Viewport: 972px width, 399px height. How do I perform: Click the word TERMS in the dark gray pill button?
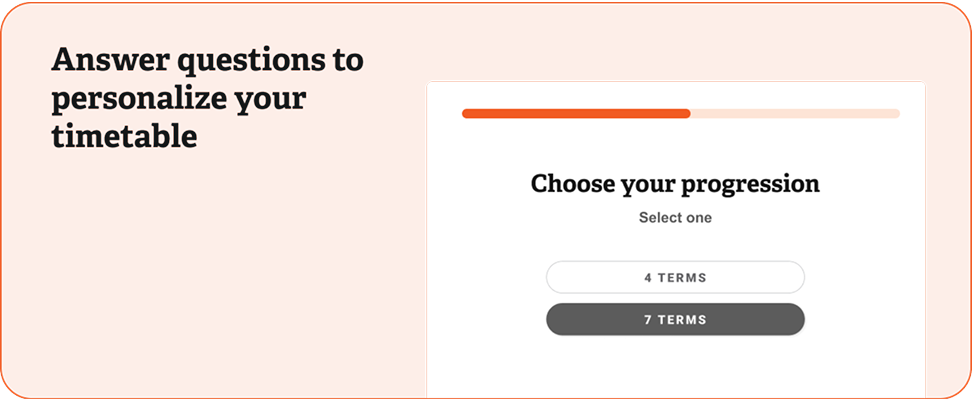(x=682, y=320)
